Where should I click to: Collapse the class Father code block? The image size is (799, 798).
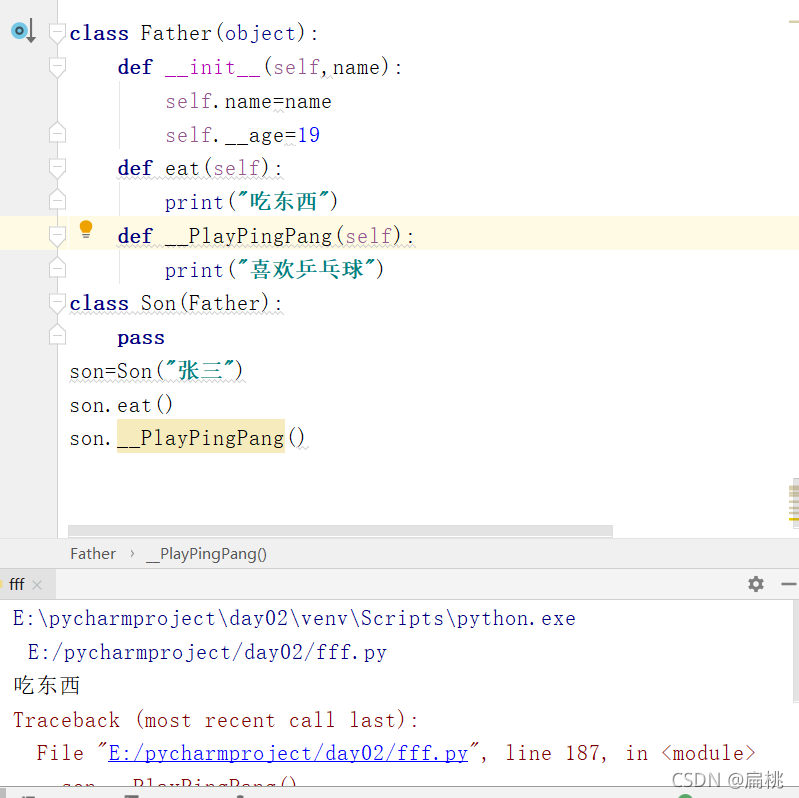coord(57,33)
